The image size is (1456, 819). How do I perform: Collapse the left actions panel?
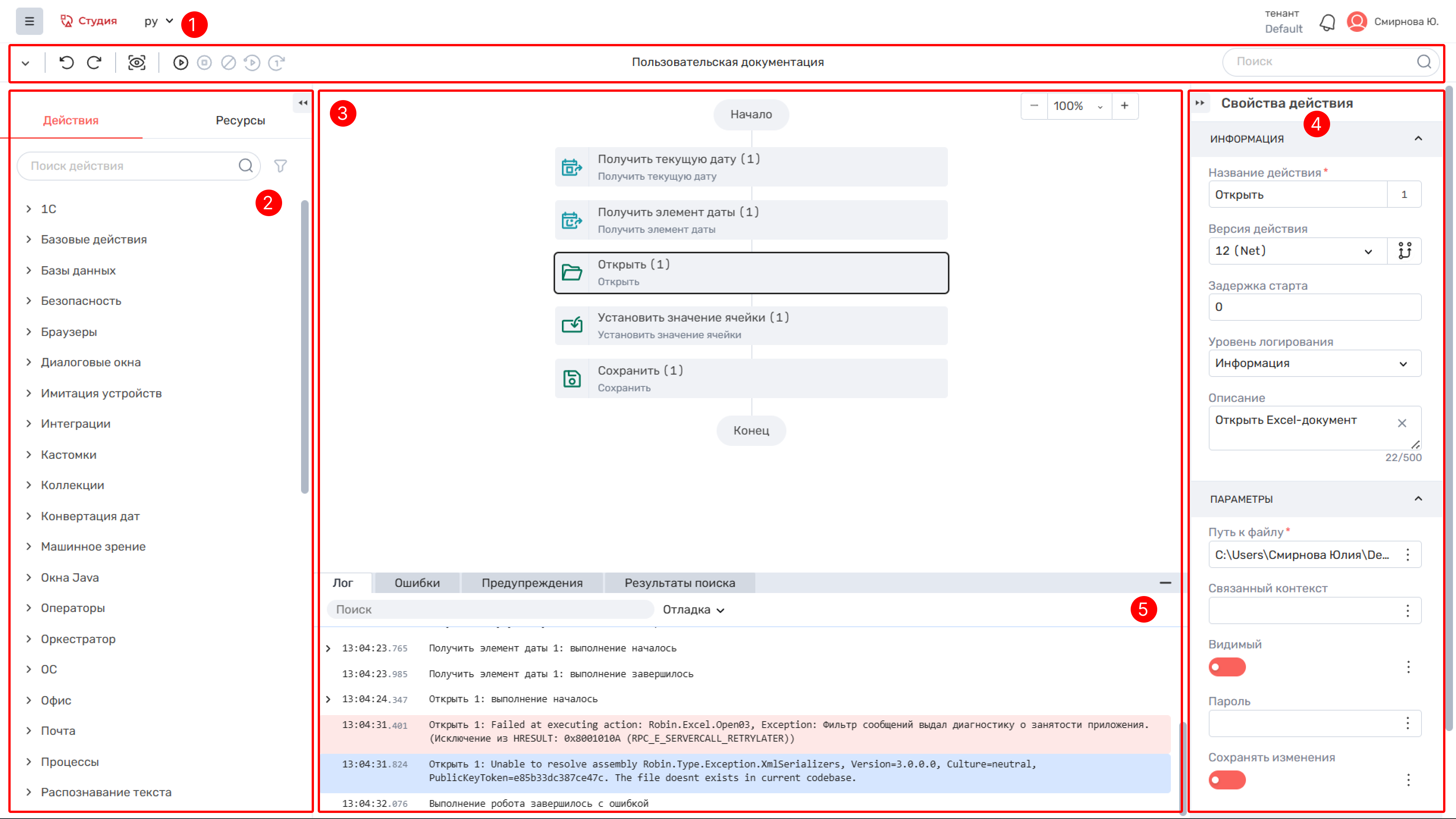pos(303,103)
